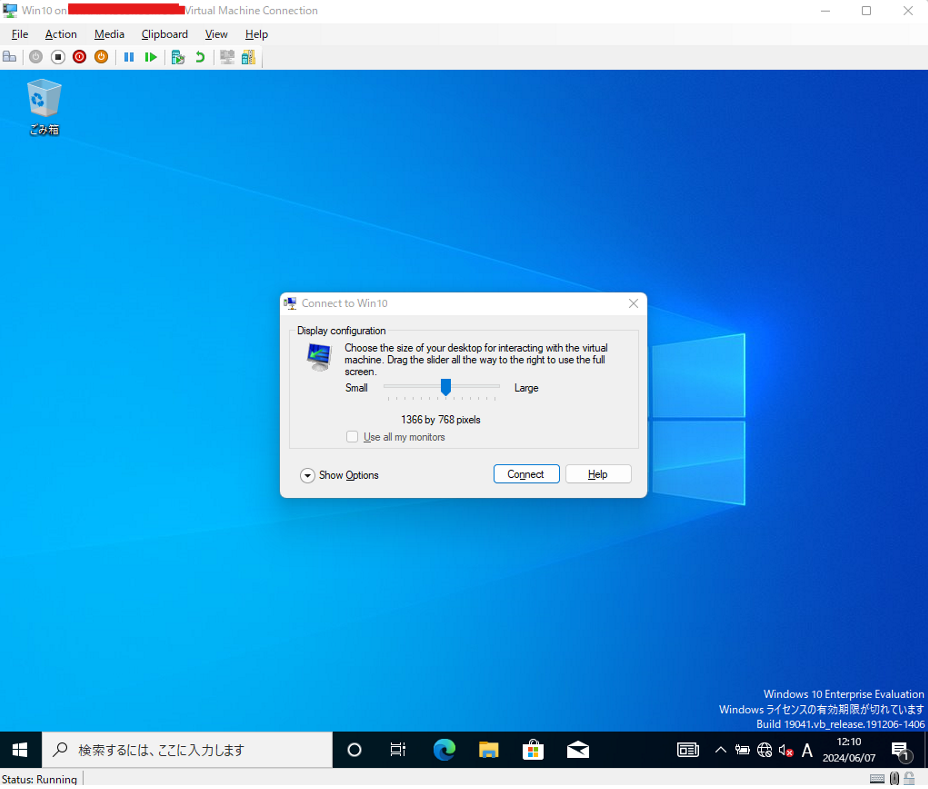Click the display size slider thumb
Image resolution: width=928 pixels, height=789 pixels.
[x=446, y=387]
